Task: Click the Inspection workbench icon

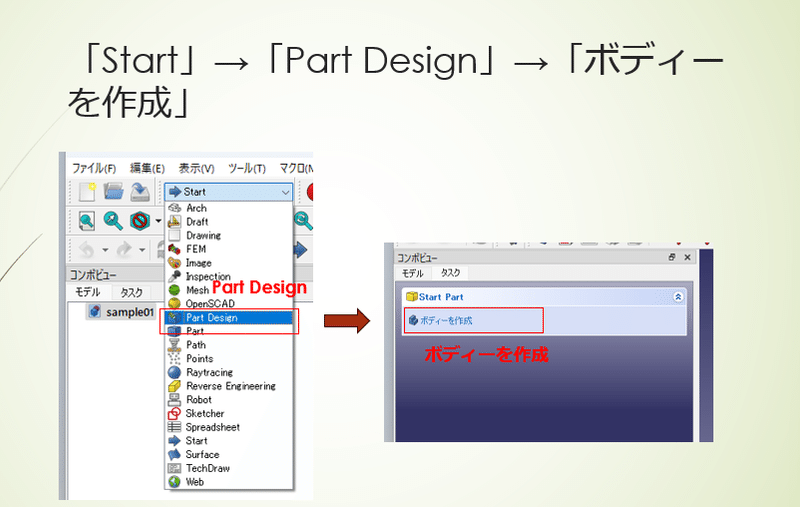Action: (174, 276)
